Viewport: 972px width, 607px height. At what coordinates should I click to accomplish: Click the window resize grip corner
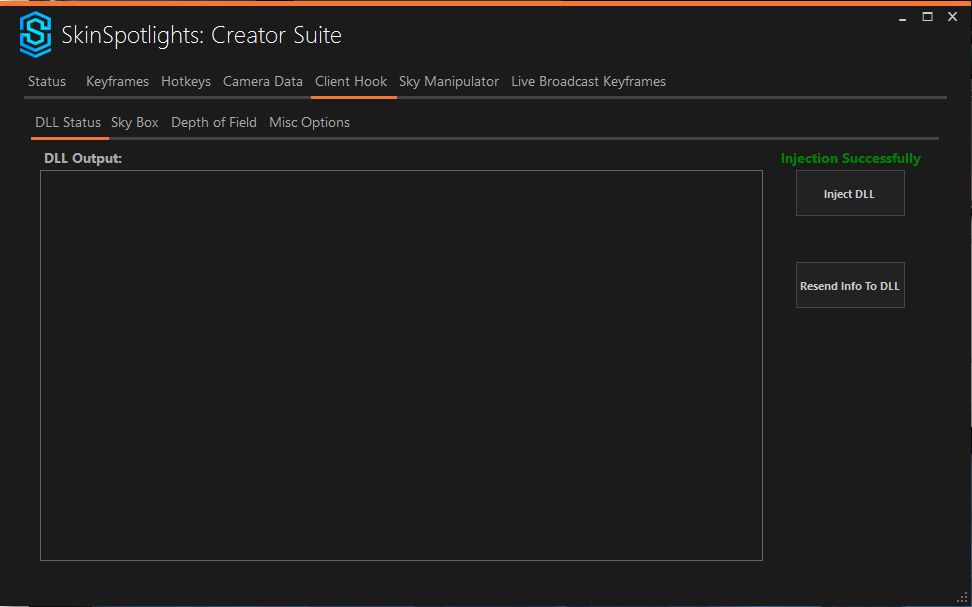click(963, 598)
